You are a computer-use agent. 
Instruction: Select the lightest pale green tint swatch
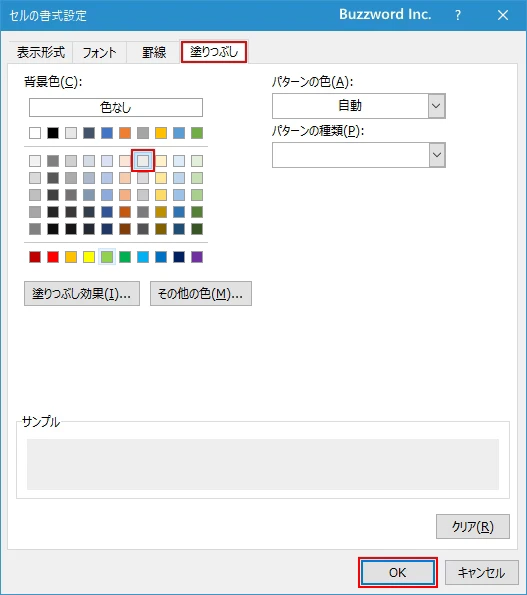(x=197, y=161)
